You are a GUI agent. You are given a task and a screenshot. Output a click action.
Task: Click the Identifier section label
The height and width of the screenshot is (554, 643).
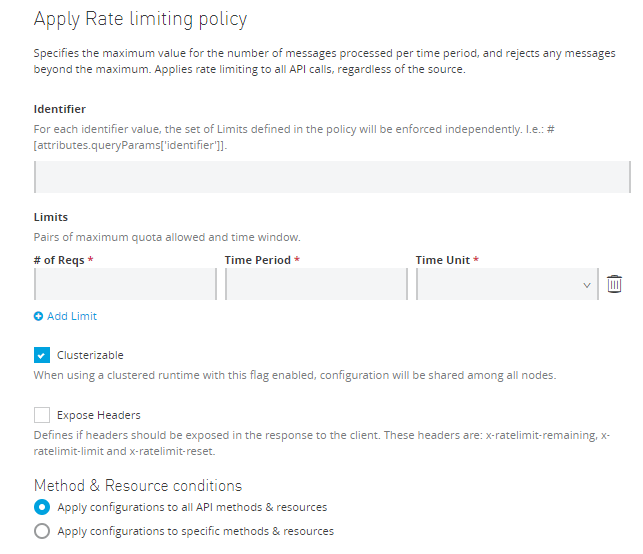(x=60, y=109)
